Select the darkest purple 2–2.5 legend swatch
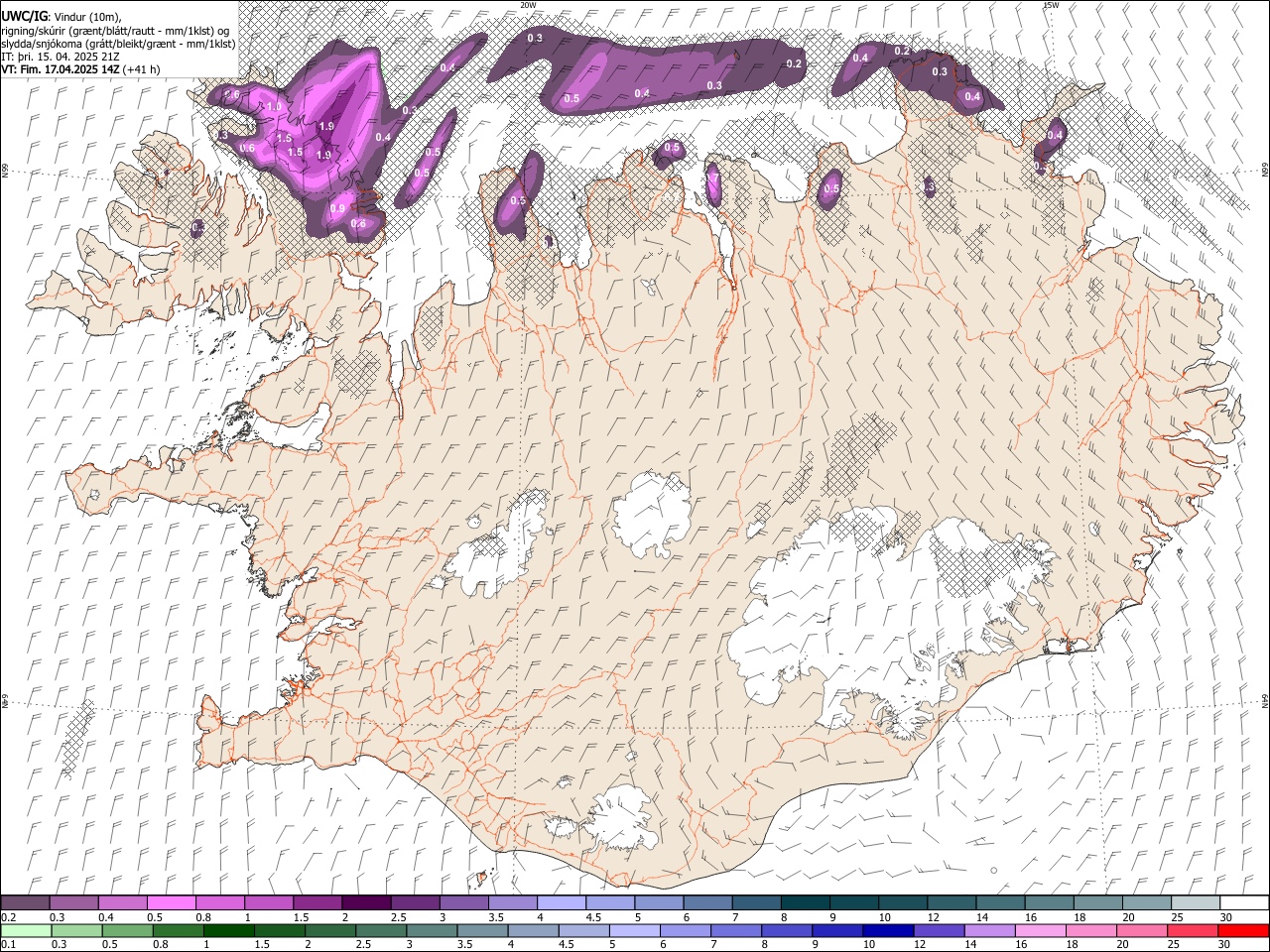The width and height of the screenshot is (1270, 952). pos(365,903)
